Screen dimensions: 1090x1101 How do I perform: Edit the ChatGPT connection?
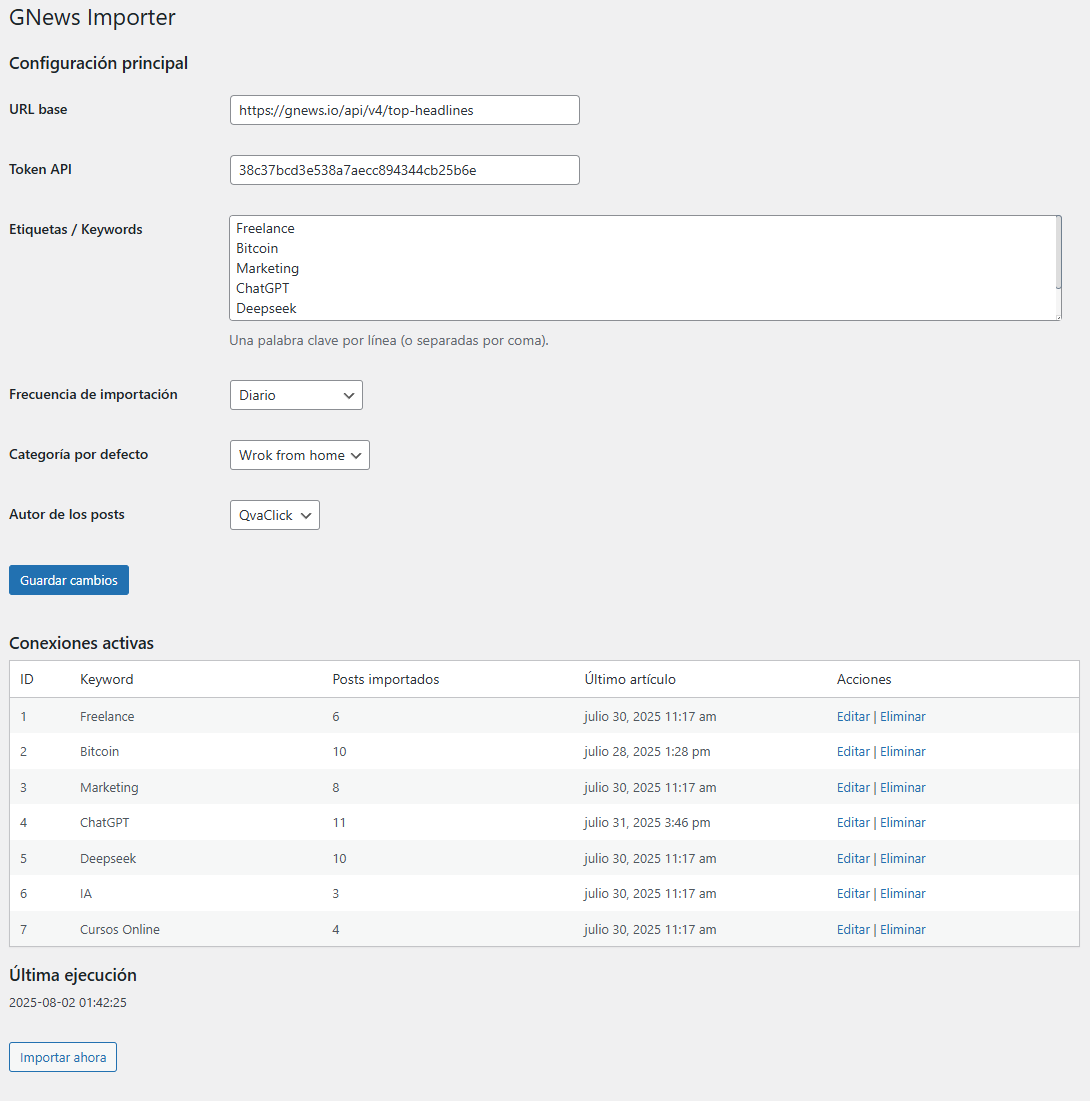(853, 822)
